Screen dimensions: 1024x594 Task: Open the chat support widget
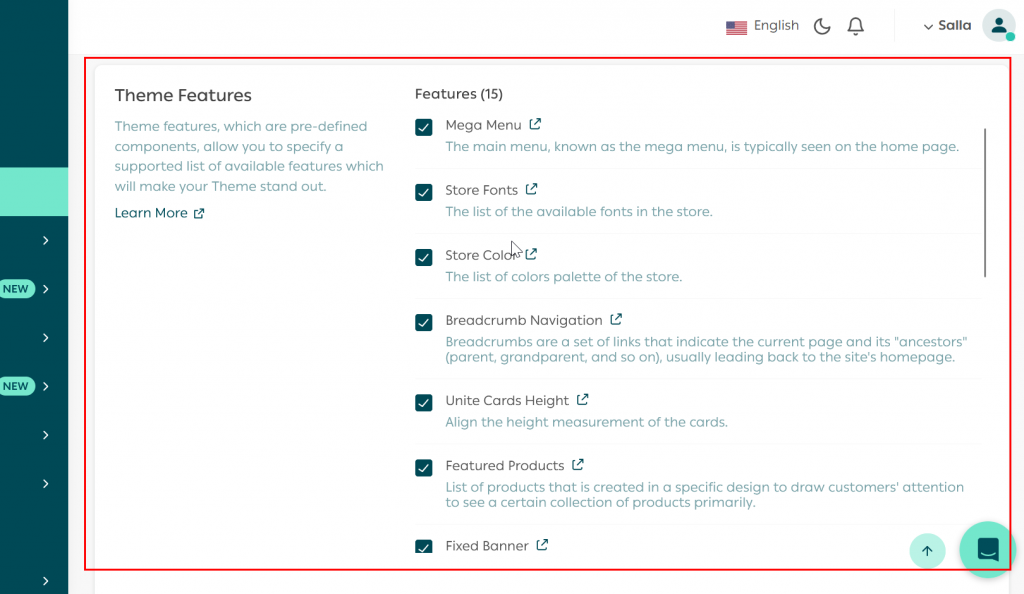pyautogui.click(x=987, y=549)
